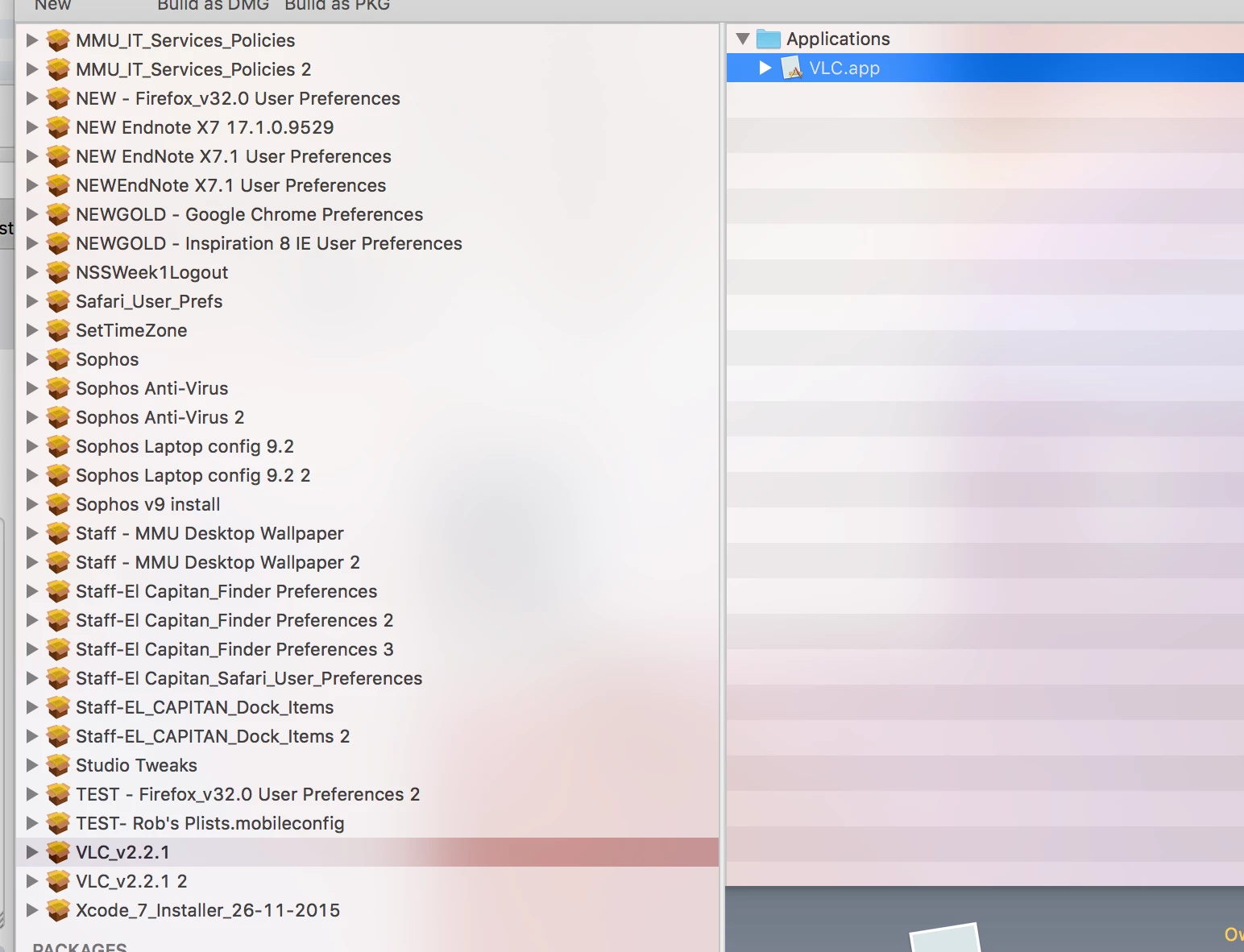The width and height of the screenshot is (1244, 952).
Task: Select the MMU_IT_Services_Policies 2 row text
Action: click(x=193, y=69)
